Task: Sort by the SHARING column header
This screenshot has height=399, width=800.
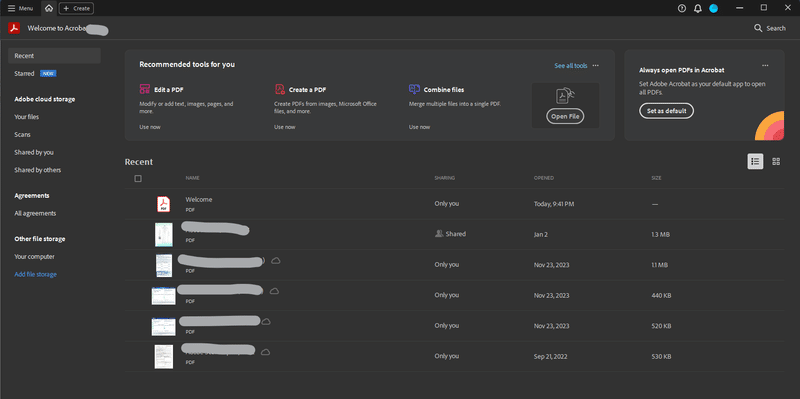Action: coord(444,178)
